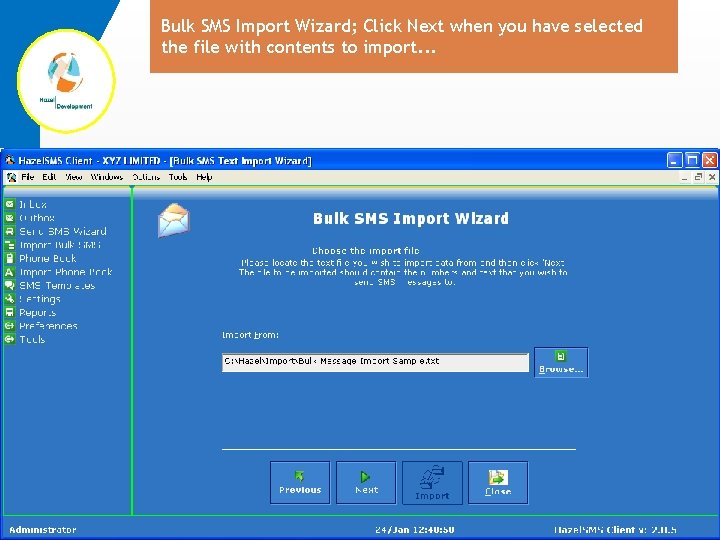This screenshot has height=540, width=720.
Task: Click the Import From file path field
Action: pyautogui.click(x=375, y=362)
